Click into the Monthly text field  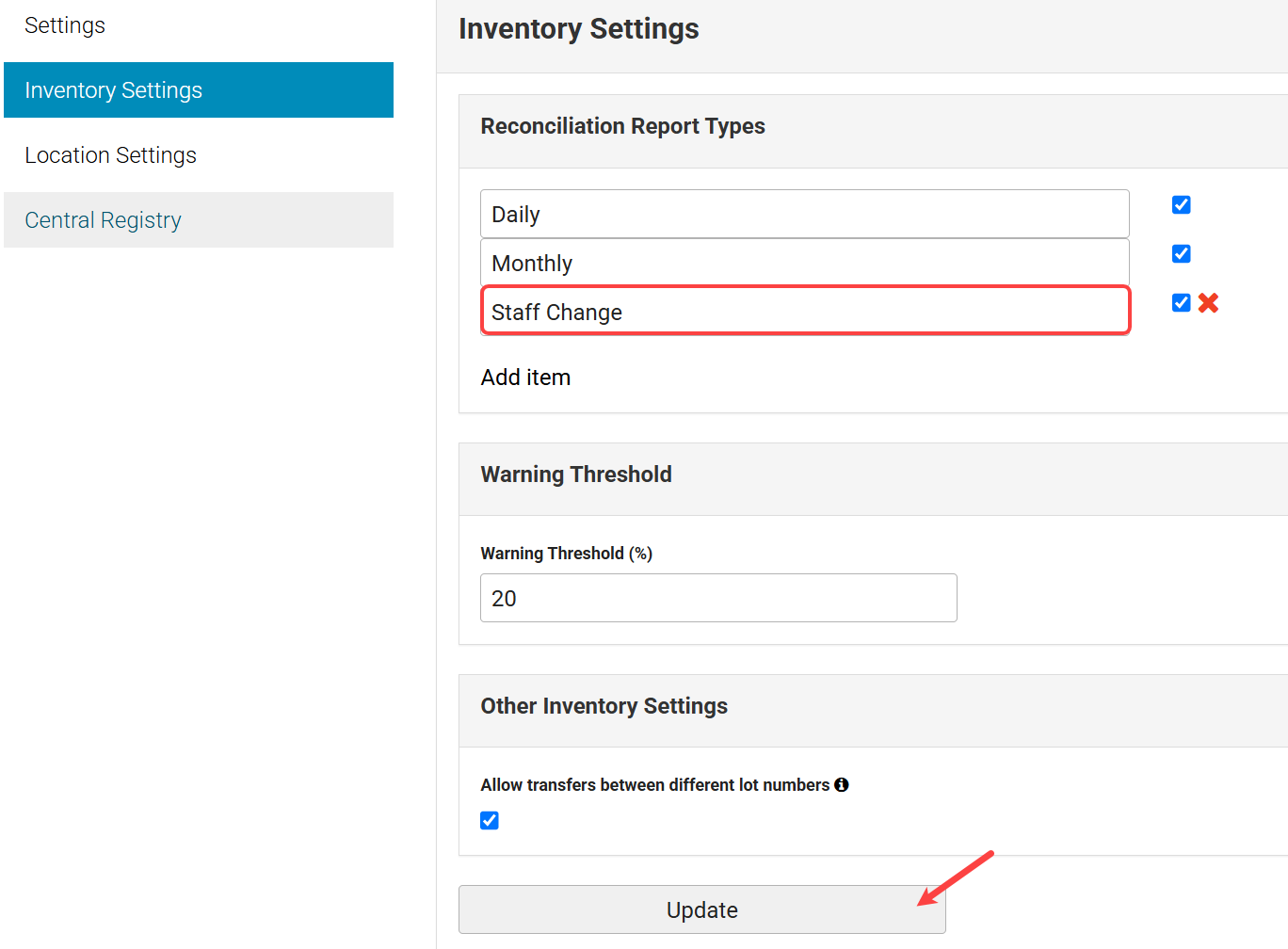804,264
